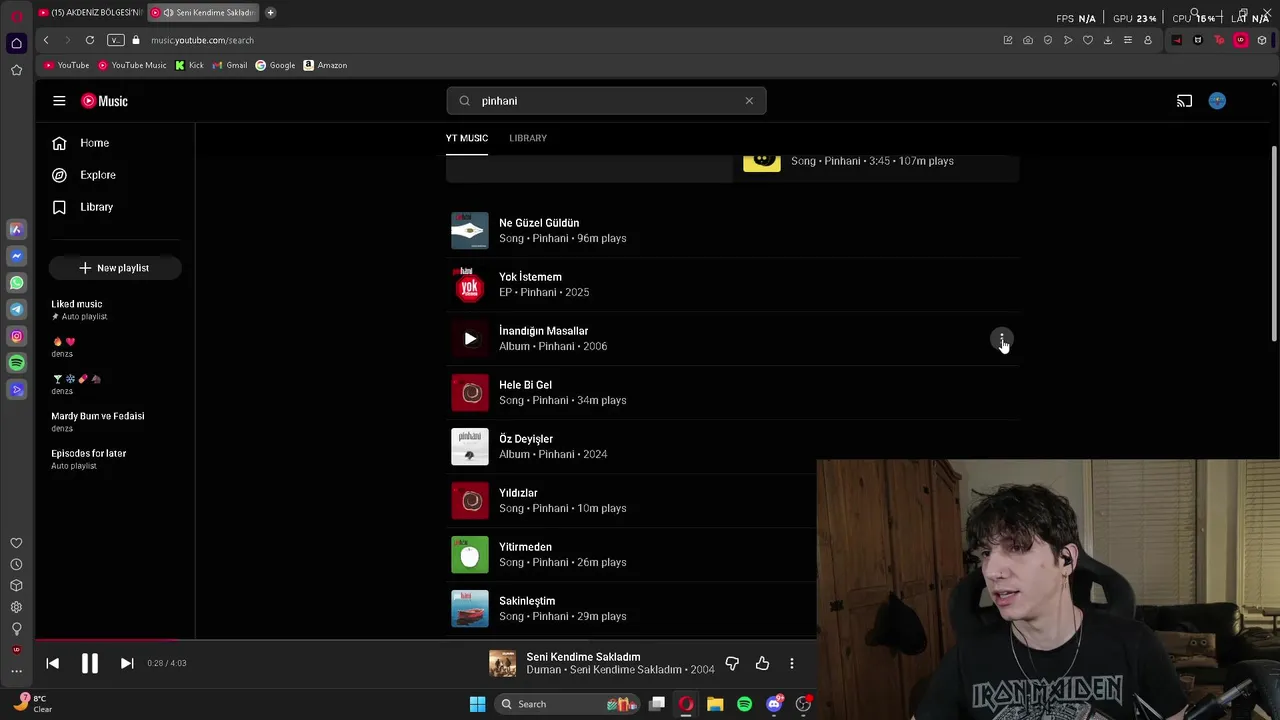Open WhatsApp in the browser sidebar
Image resolution: width=1280 pixels, height=720 pixels.
(x=16, y=283)
